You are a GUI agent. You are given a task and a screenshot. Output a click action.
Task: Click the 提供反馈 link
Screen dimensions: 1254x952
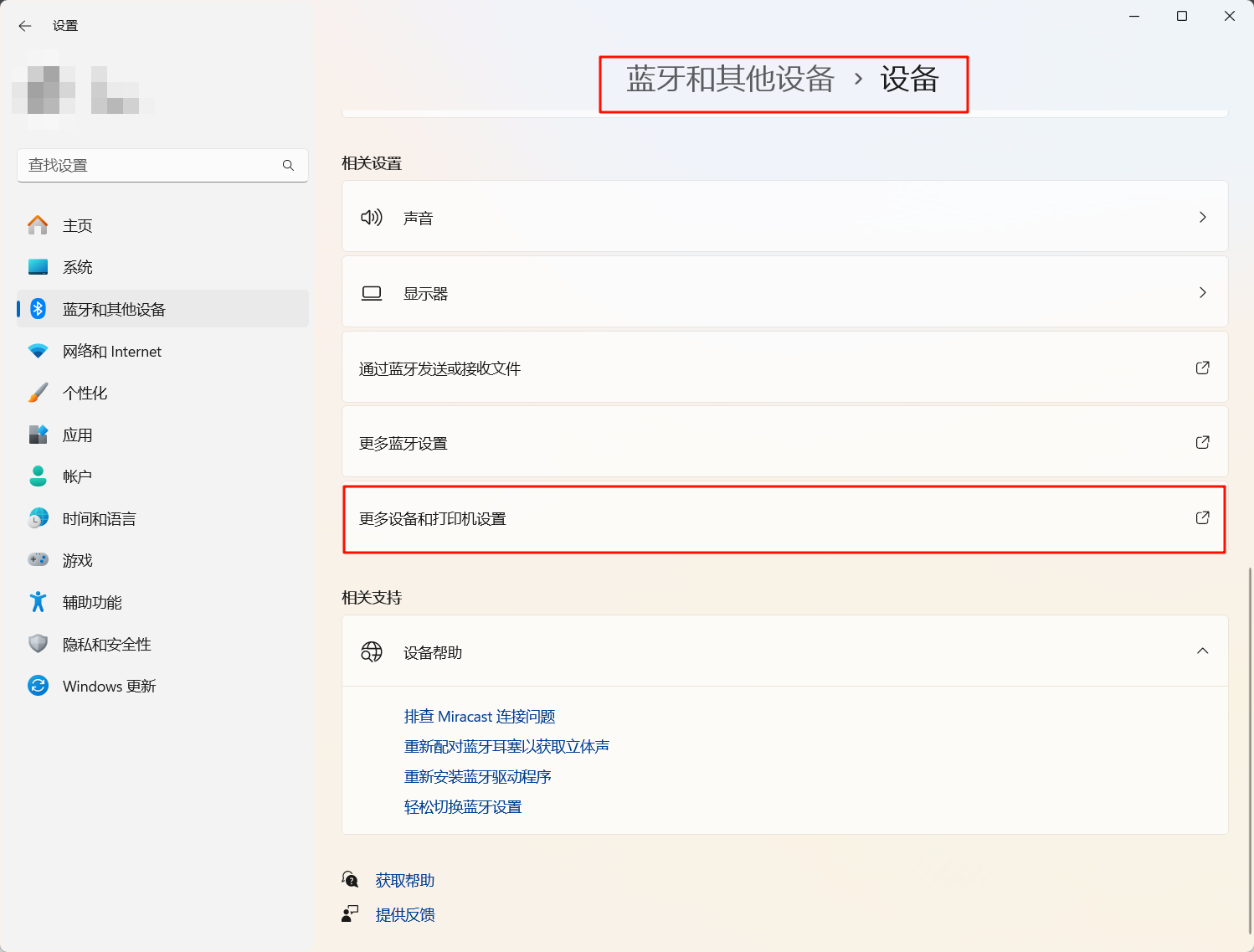405,914
